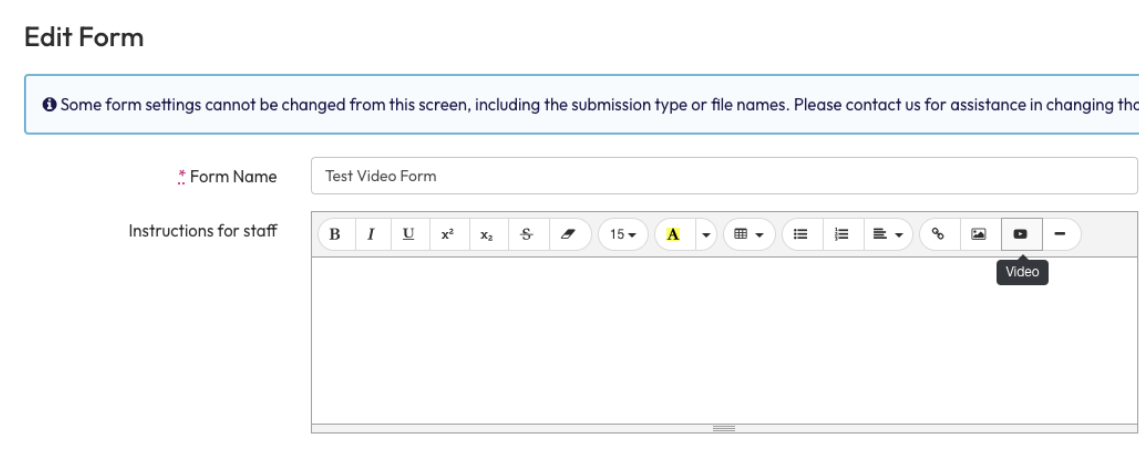Toggle bold formatting in editor toolbar
The height and width of the screenshot is (455, 1139).
point(336,234)
